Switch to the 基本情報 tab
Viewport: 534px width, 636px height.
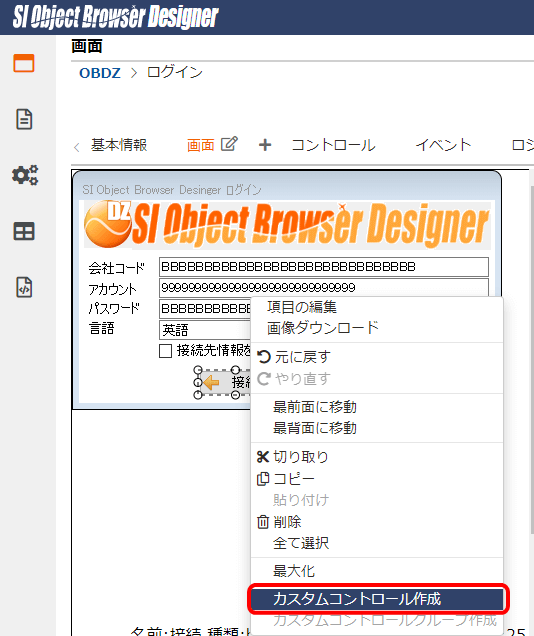tap(119, 145)
